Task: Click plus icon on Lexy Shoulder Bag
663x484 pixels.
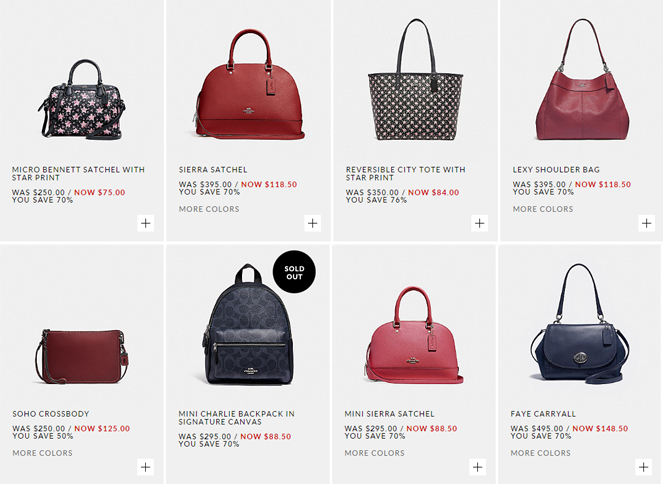Action: point(647,223)
